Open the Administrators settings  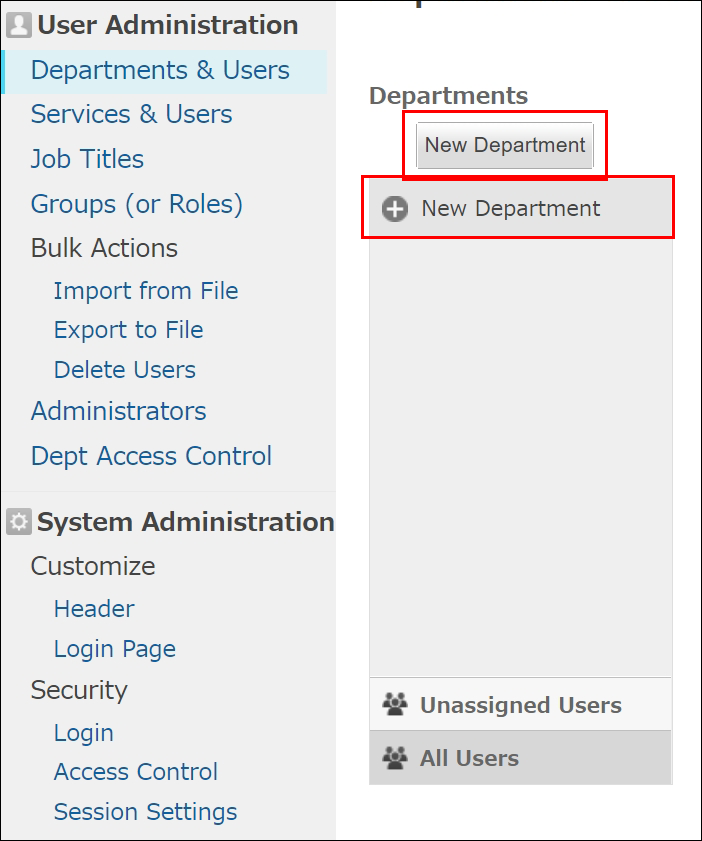[118, 411]
